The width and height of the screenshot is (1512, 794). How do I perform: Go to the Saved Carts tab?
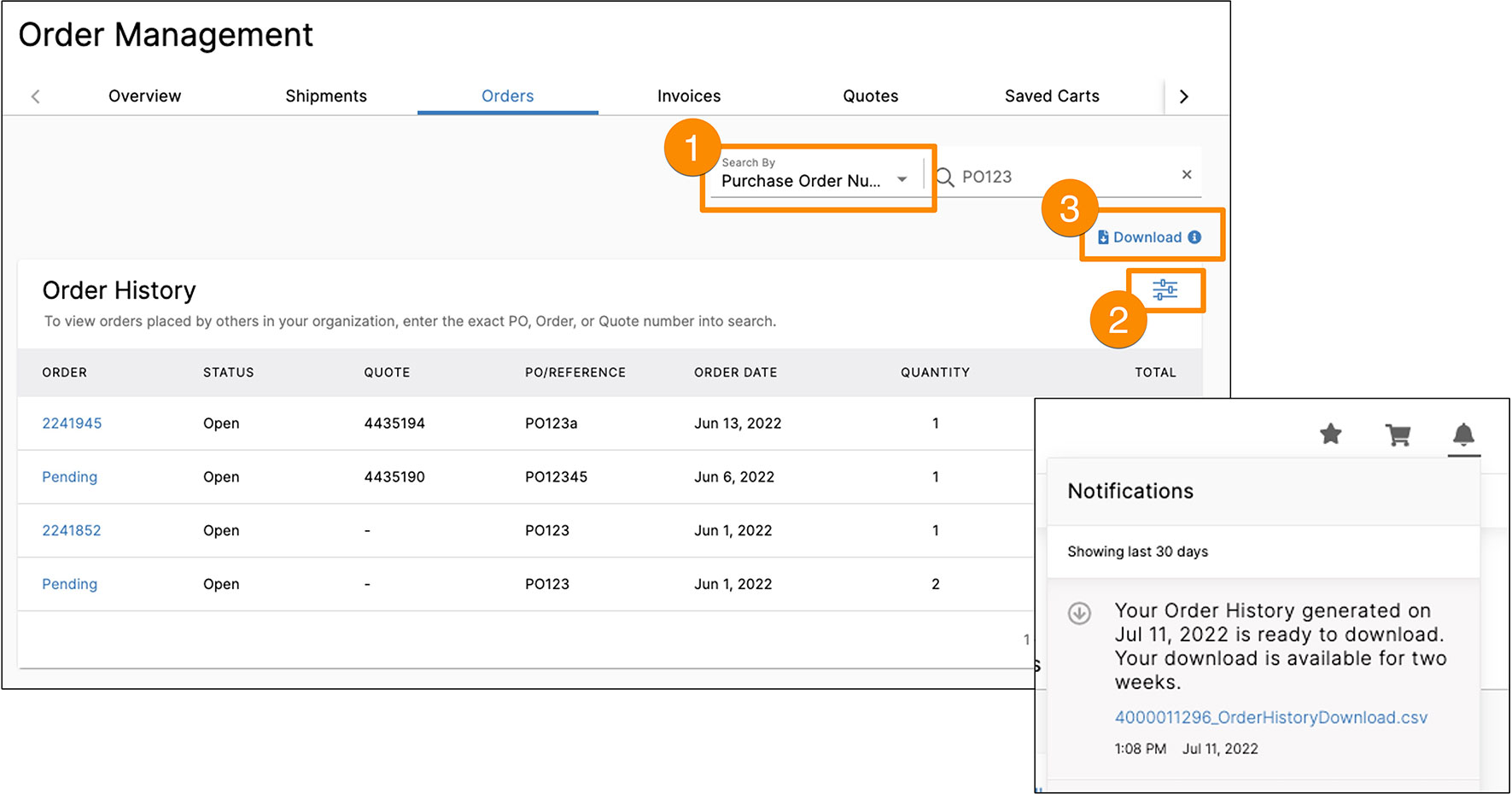coord(1051,96)
